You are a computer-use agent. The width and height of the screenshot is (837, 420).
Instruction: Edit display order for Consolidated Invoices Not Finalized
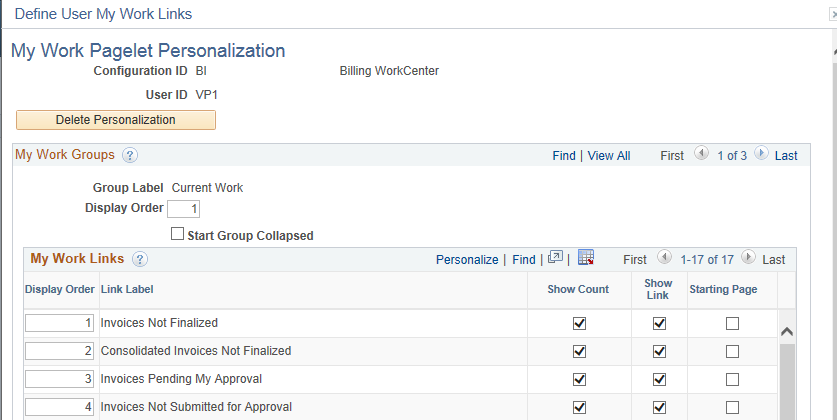(x=60, y=351)
